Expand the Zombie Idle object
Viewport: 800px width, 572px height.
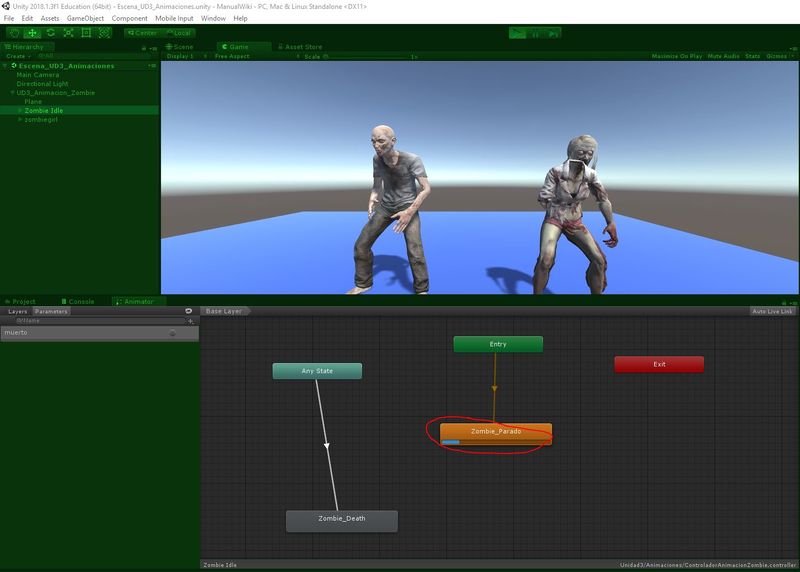point(20,110)
